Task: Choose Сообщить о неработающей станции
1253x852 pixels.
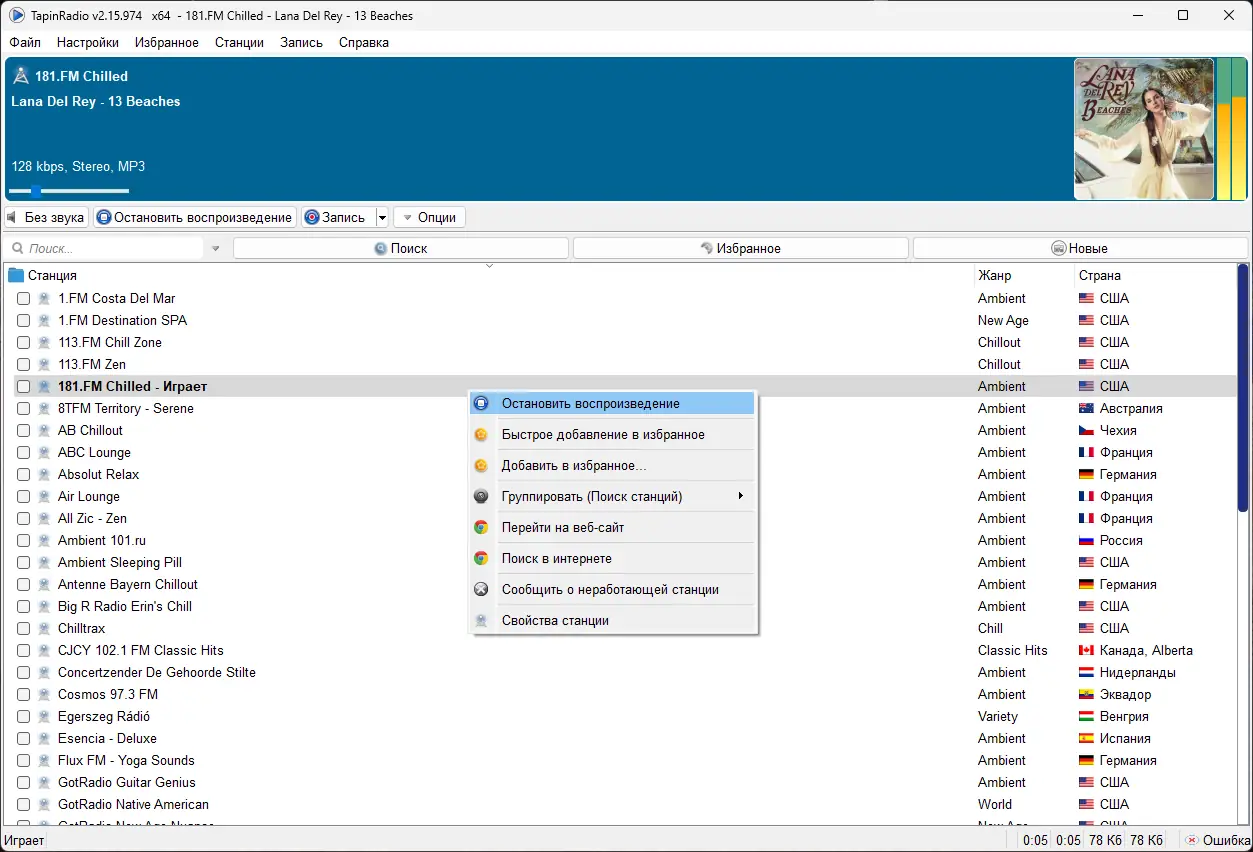Action: (x=612, y=589)
